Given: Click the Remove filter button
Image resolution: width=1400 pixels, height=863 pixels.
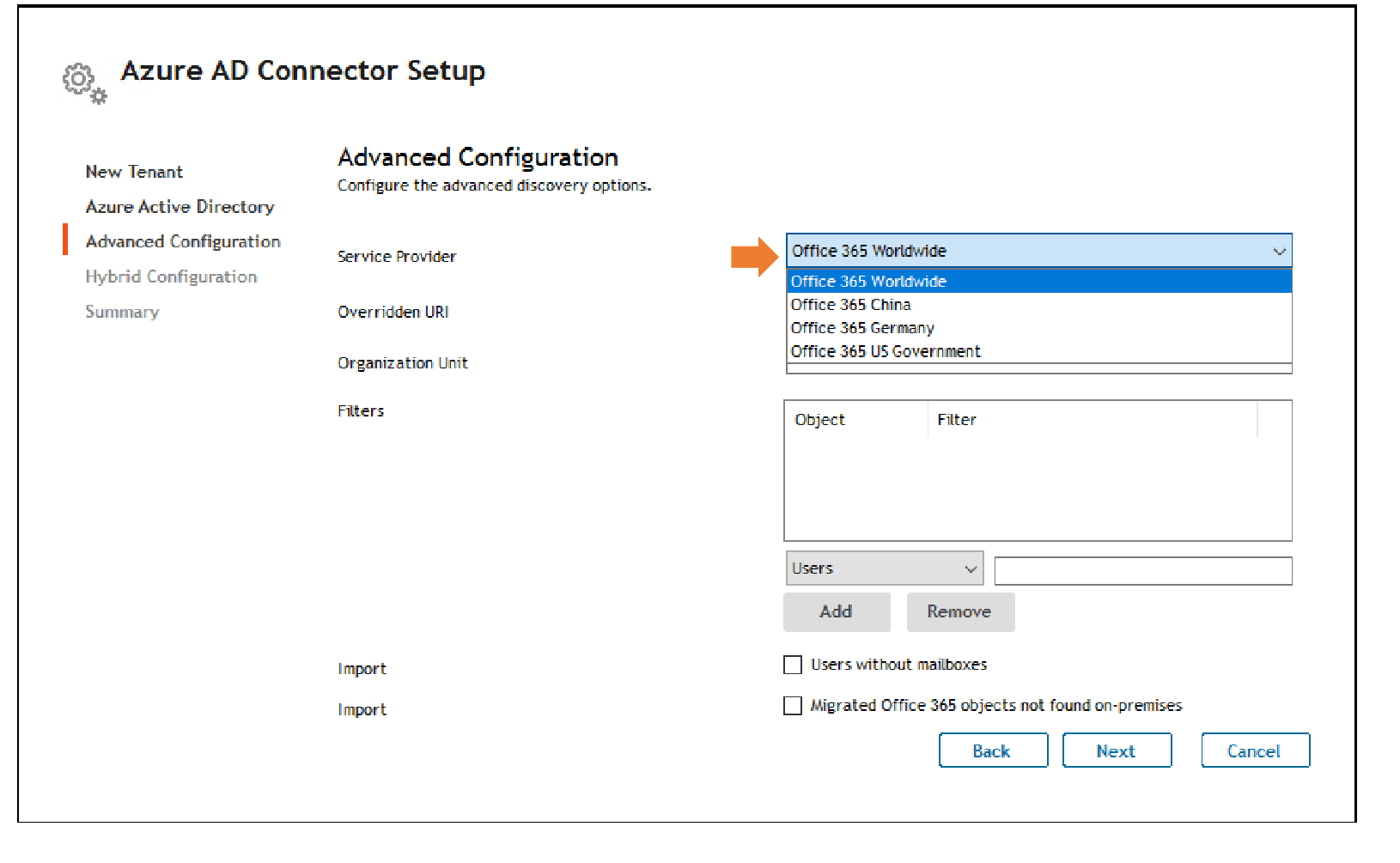Looking at the screenshot, I should click(x=960, y=611).
